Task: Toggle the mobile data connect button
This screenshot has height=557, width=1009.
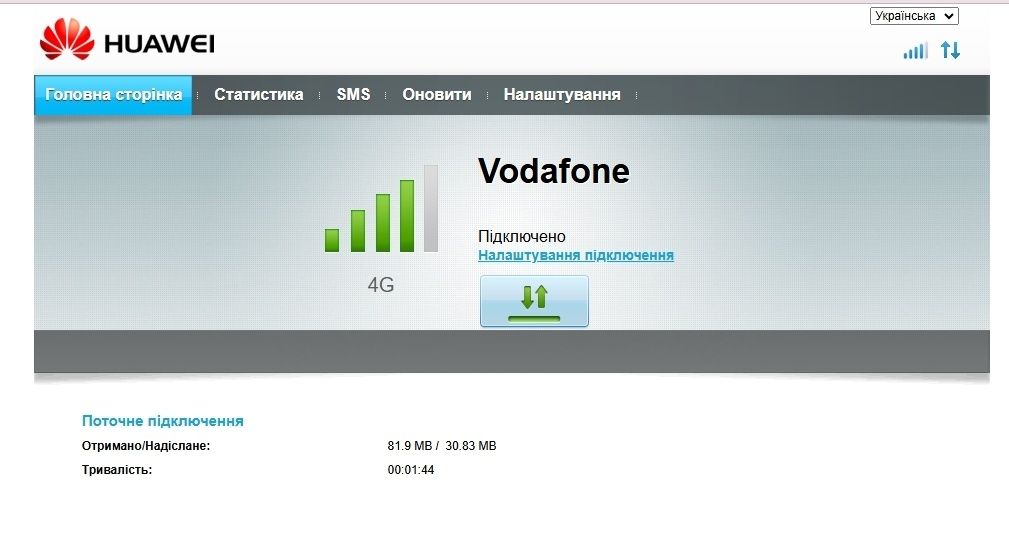Action: coord(534,301)
